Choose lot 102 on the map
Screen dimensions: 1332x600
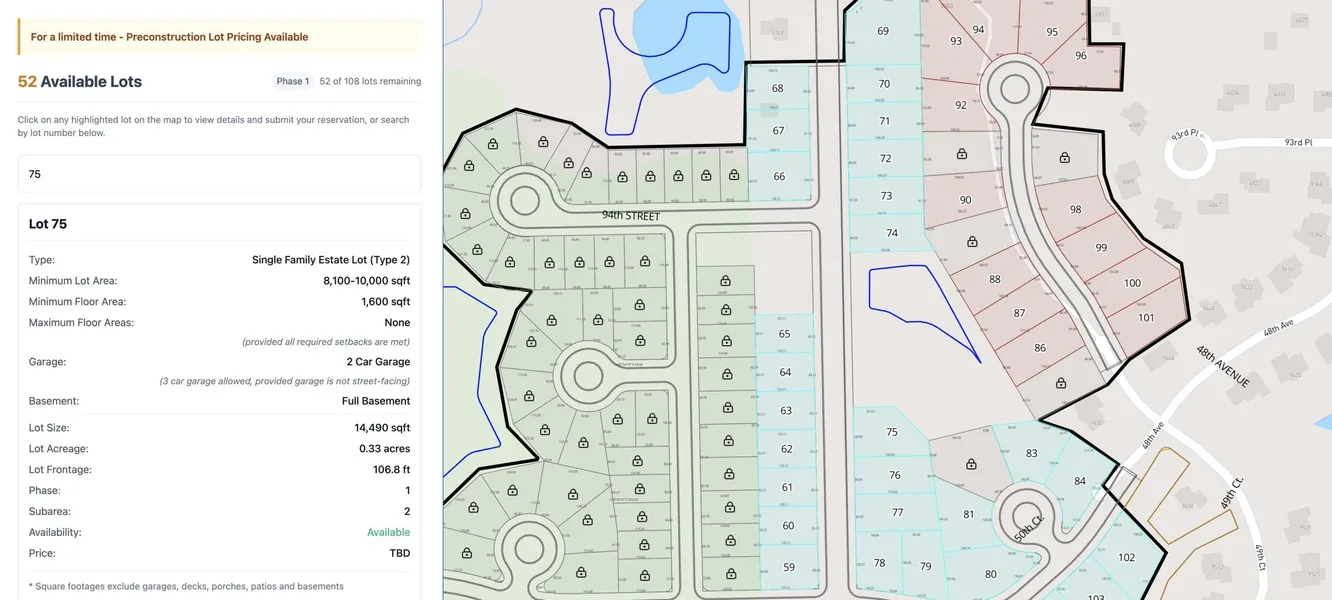point(1126,558)
